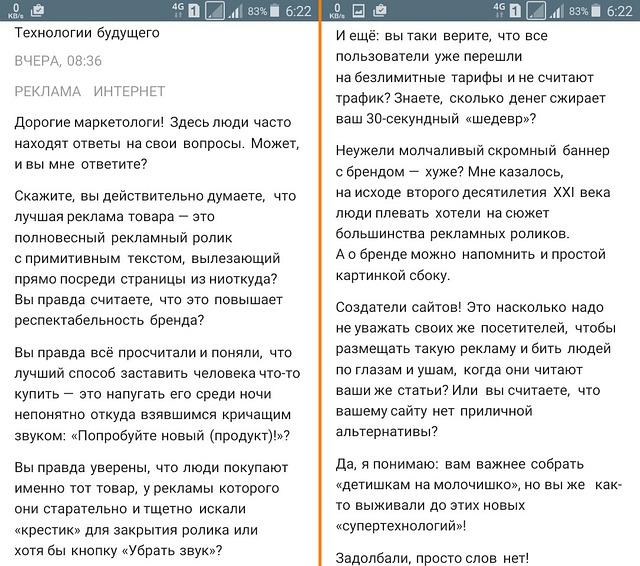Viewport: 640px width, 566px height.
Task: Tap the title Технологии будущего
Action: tap(87, 33)
